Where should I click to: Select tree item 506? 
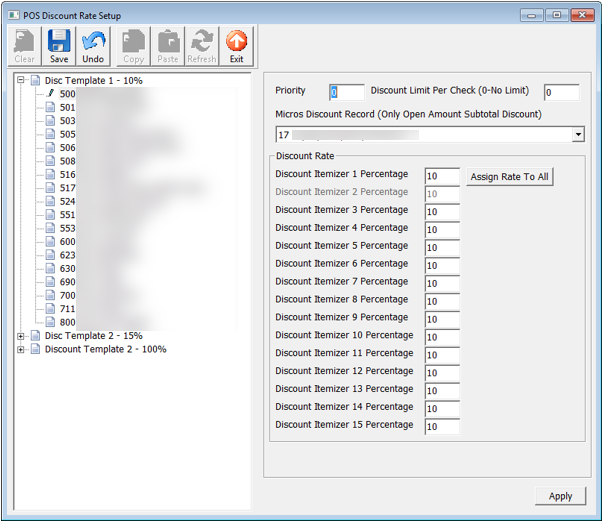[x=67, y=148]
